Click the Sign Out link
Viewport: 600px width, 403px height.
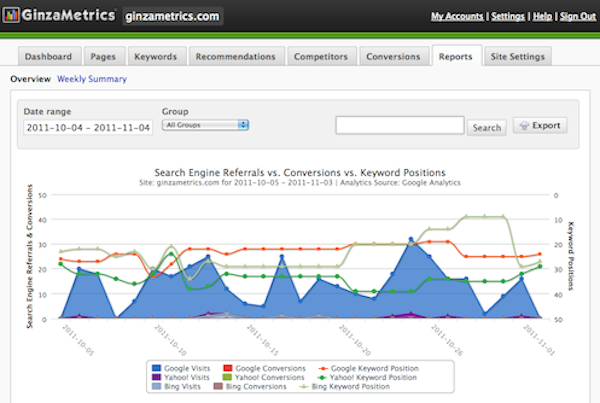pyautogui.click(x=578, y=16)
